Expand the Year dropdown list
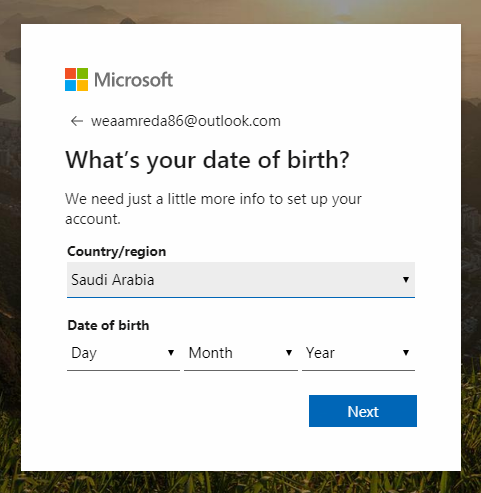 point(358,353)
